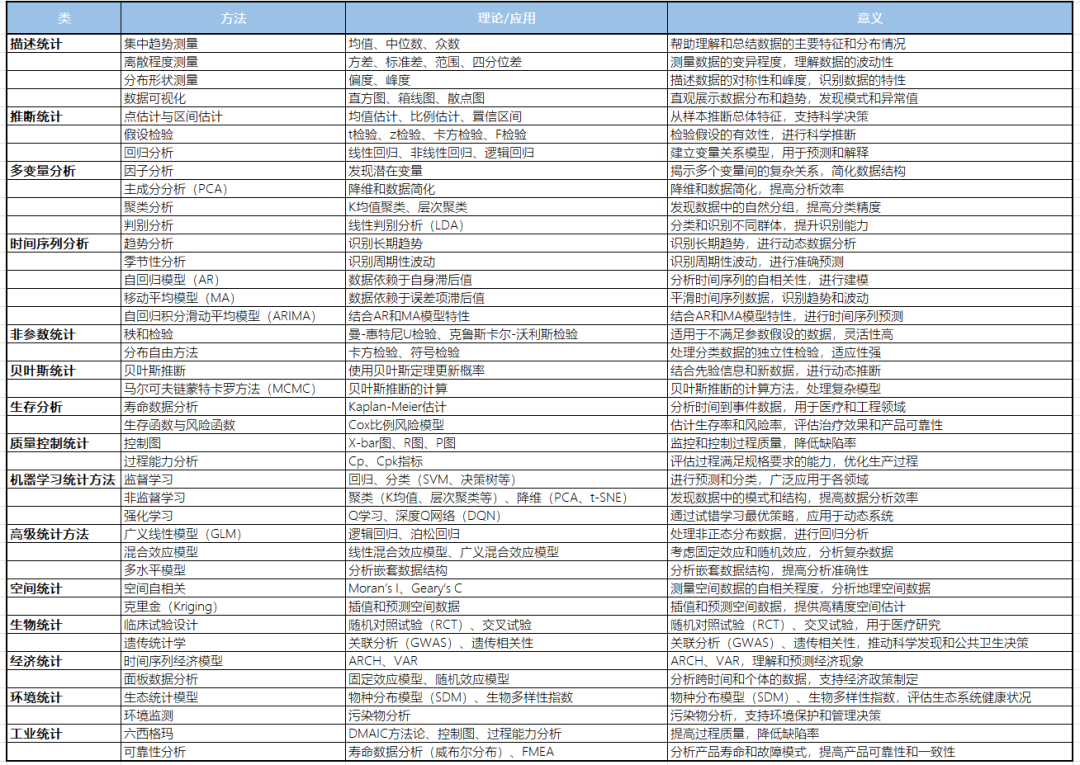Select the Cp、Cpk指标 cell
The image size is (1080, 765).
pyautogui.click(x=506, y=461)
